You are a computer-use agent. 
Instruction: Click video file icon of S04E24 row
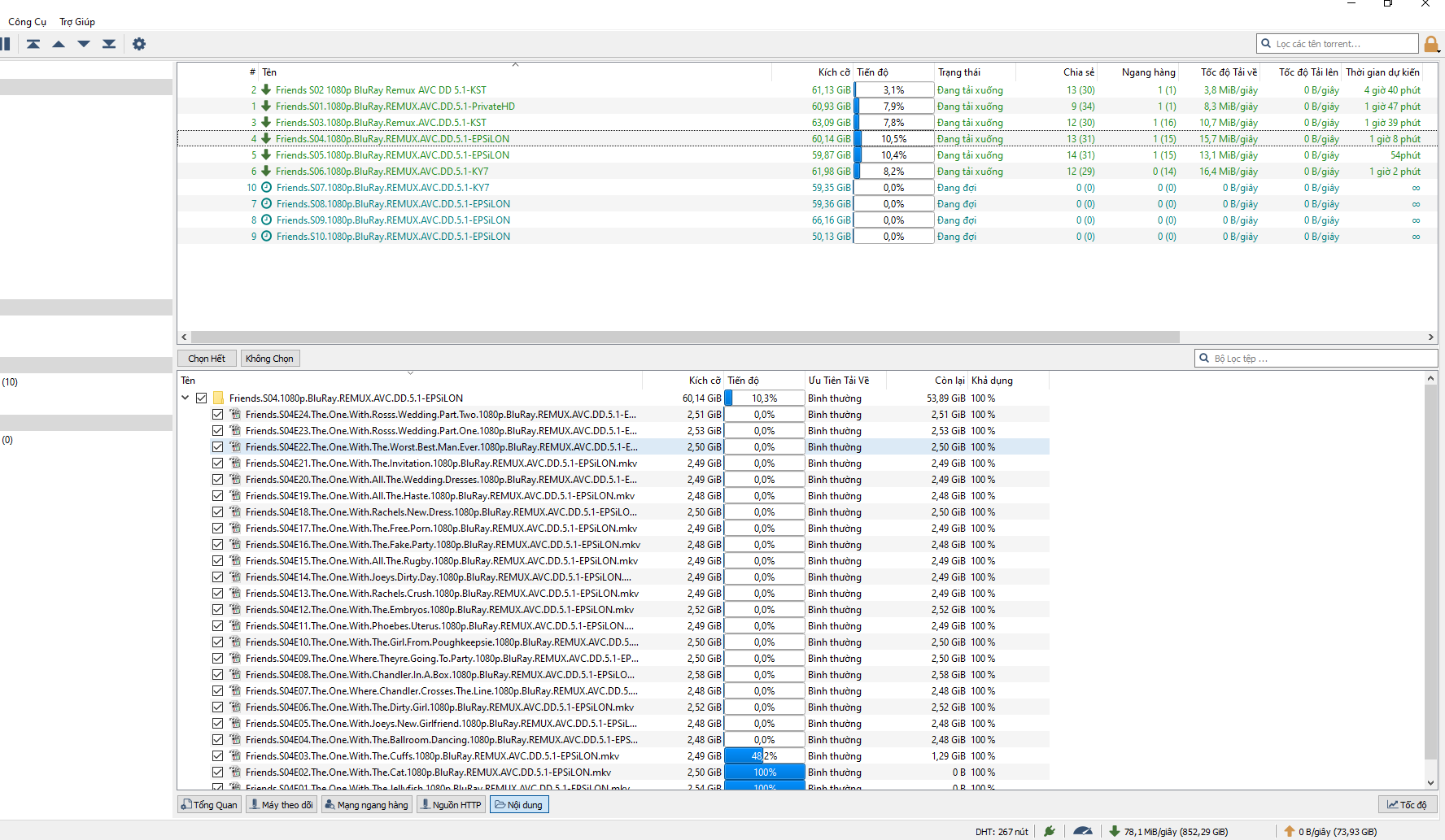(235, 414)
